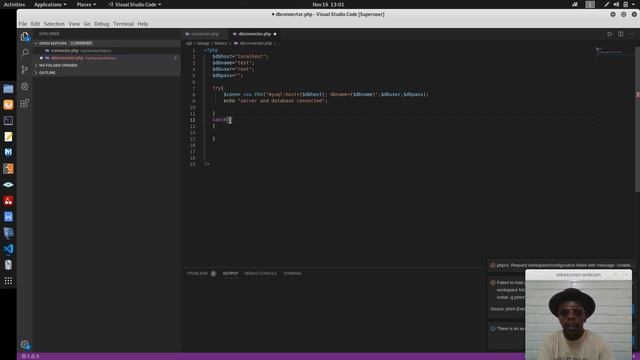Click unsaved dot on dbconnector.php tab
The image size is (640, 360).
point(275,34)
